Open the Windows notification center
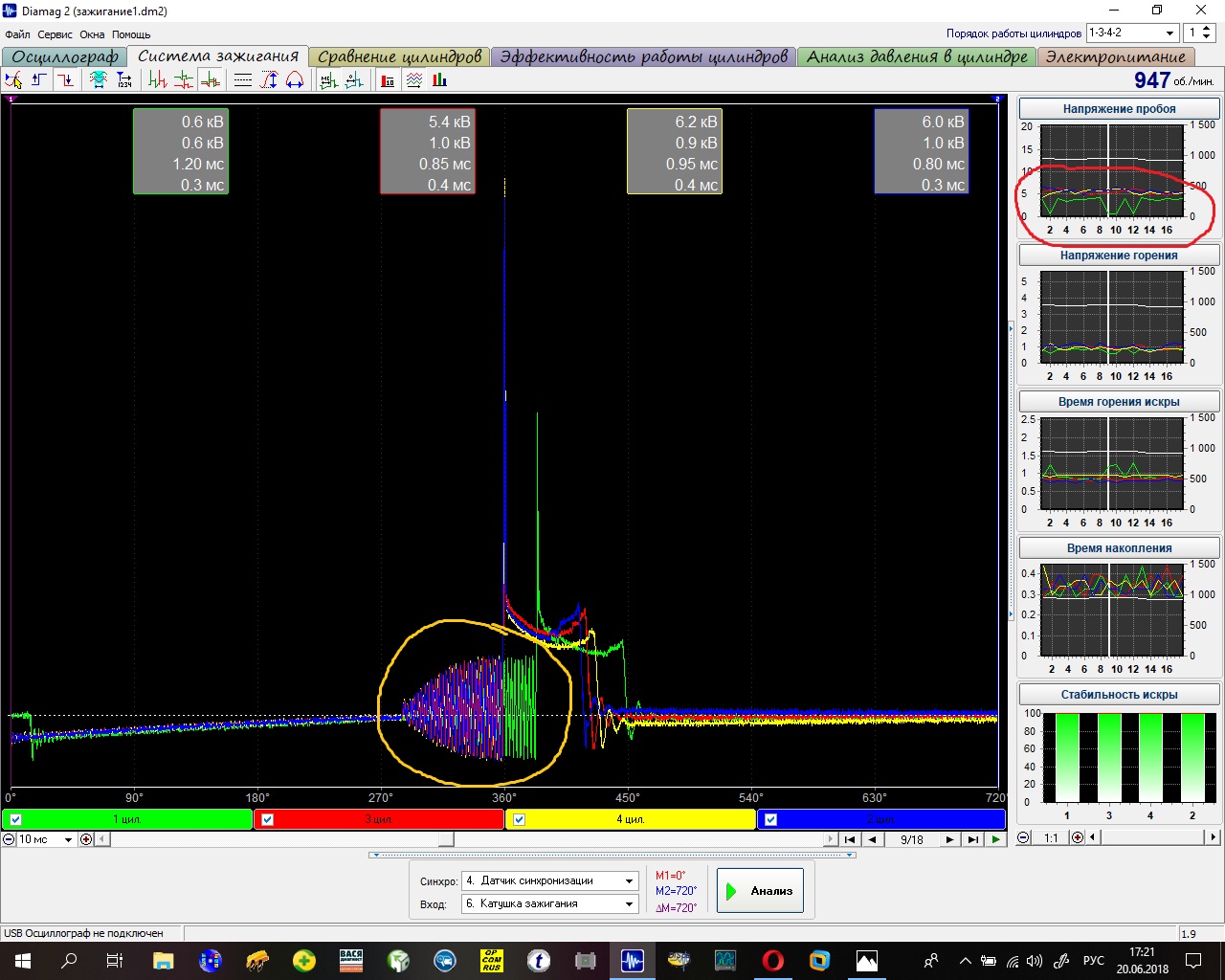This screenshot has height=980, width=1225. tap(1193, 961)
